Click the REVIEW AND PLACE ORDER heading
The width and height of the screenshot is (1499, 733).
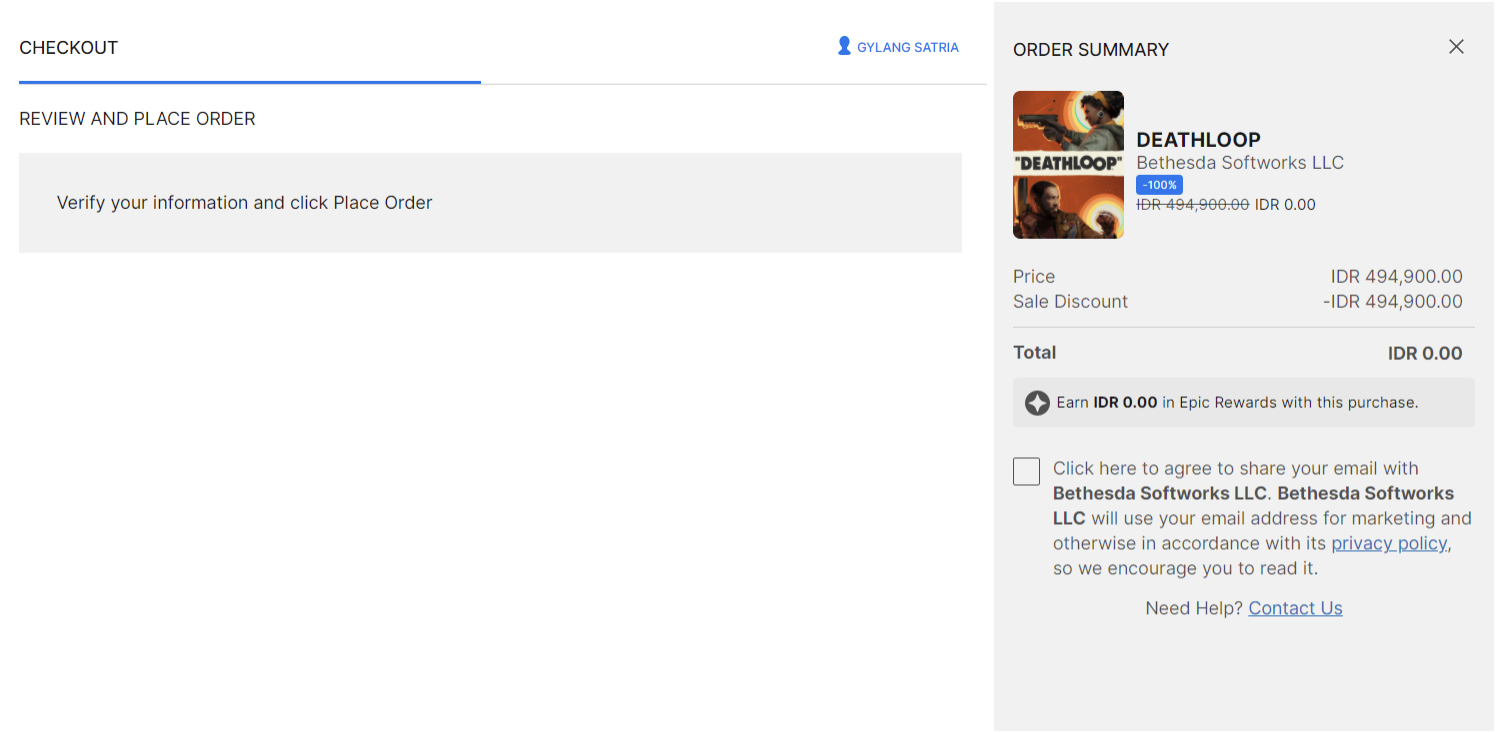coord(137,119)
